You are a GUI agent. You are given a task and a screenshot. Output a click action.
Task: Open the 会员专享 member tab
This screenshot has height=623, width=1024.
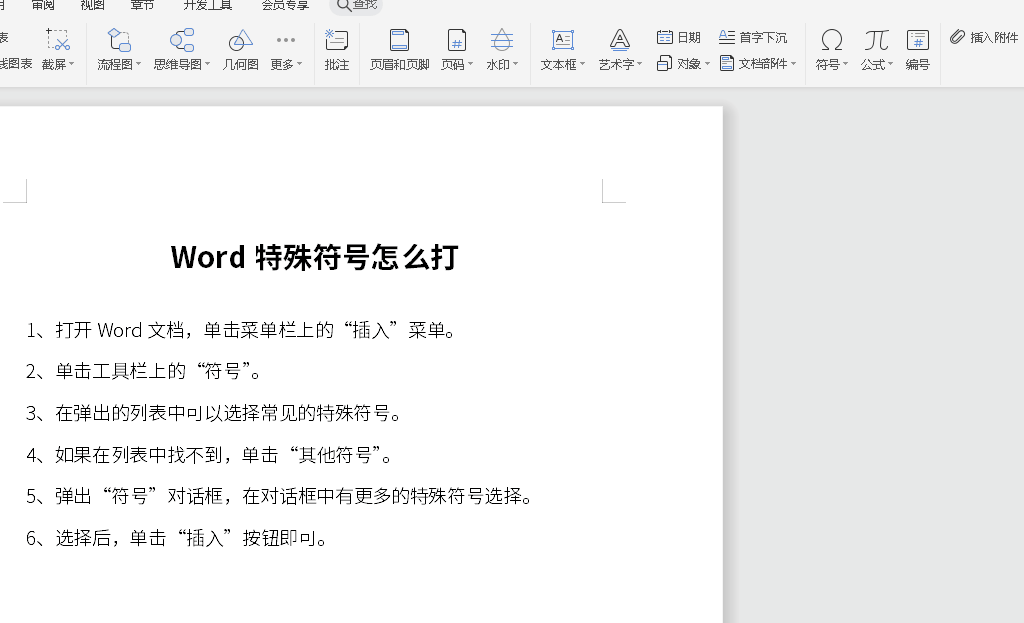(x=285, y=5)
